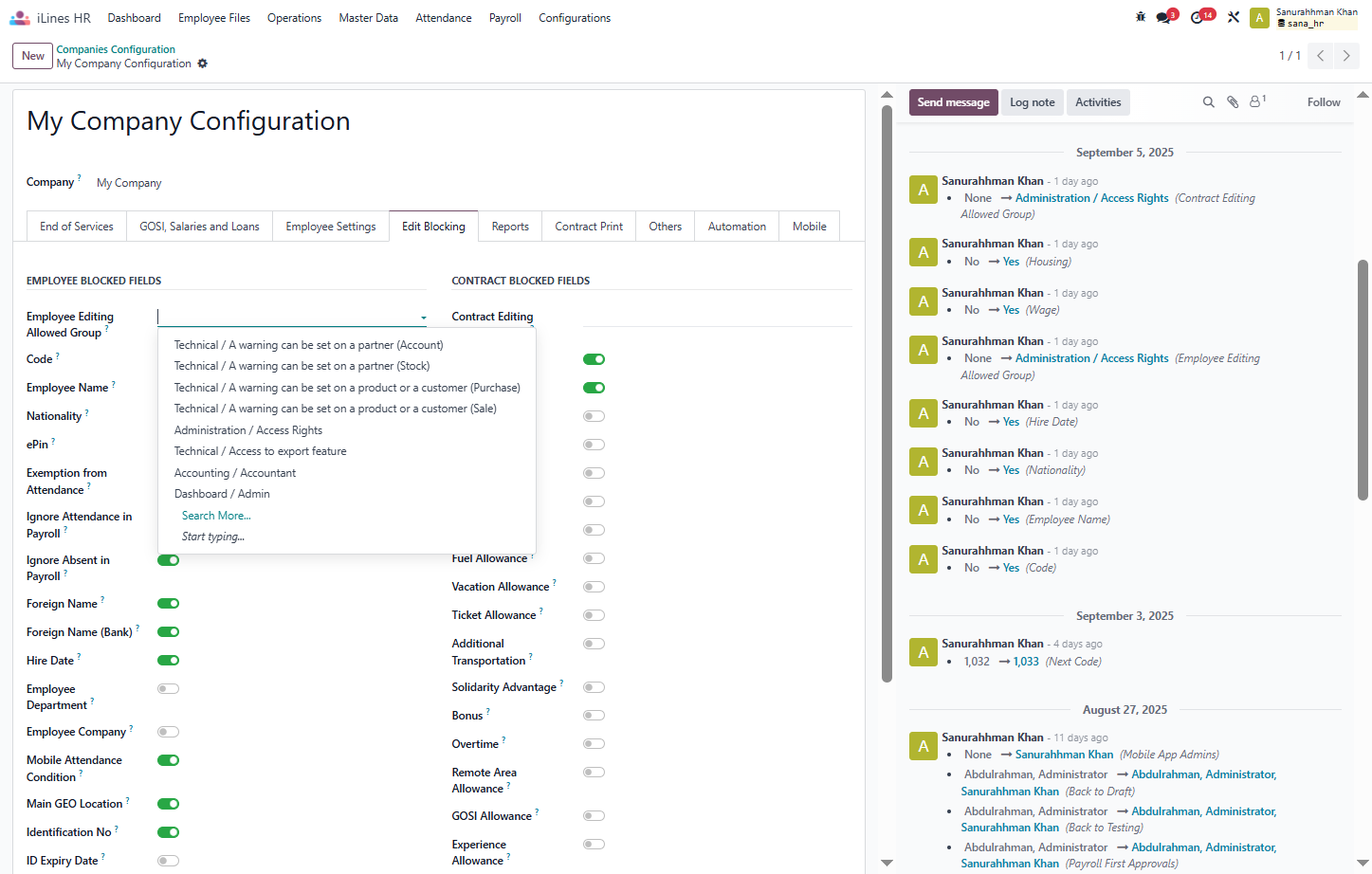The height and width of the screenshot is (874, 1372).
Task: Click the avatar beside the Next Code log entry
Action: point(924,653)
